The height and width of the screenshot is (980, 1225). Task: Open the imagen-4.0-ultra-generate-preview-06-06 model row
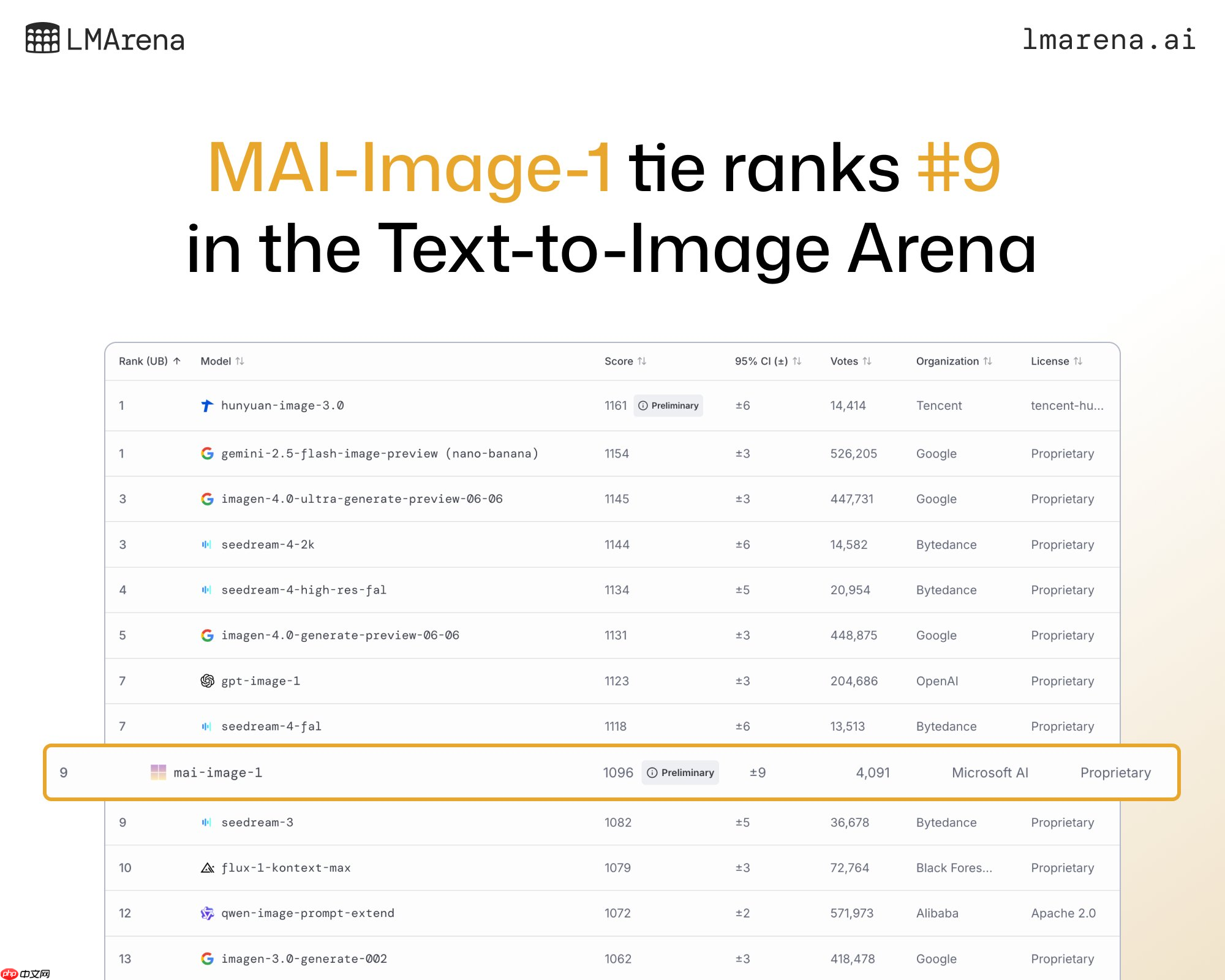[361, 499]
